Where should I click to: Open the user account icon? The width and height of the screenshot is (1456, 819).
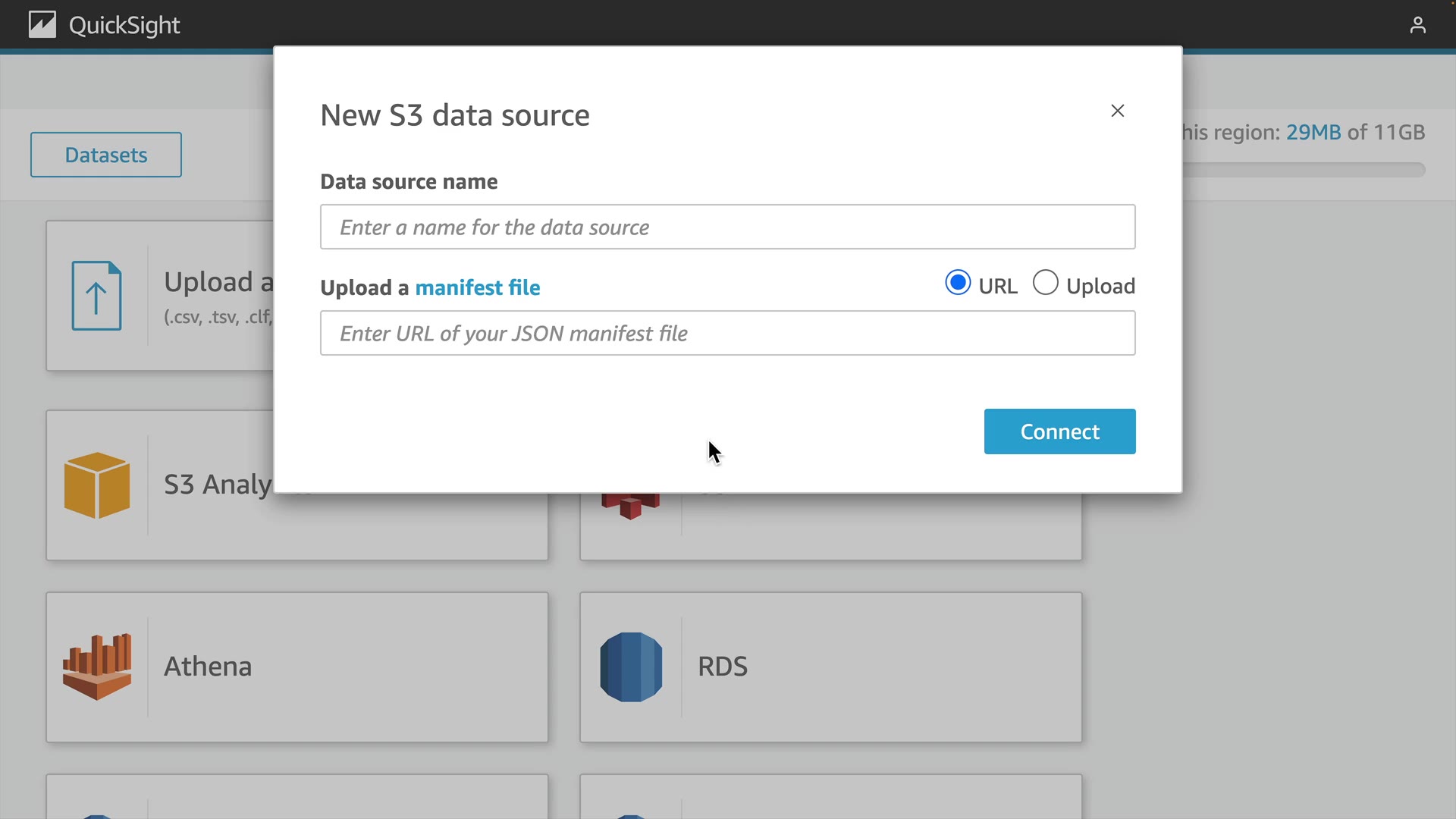pos(1417,26)
